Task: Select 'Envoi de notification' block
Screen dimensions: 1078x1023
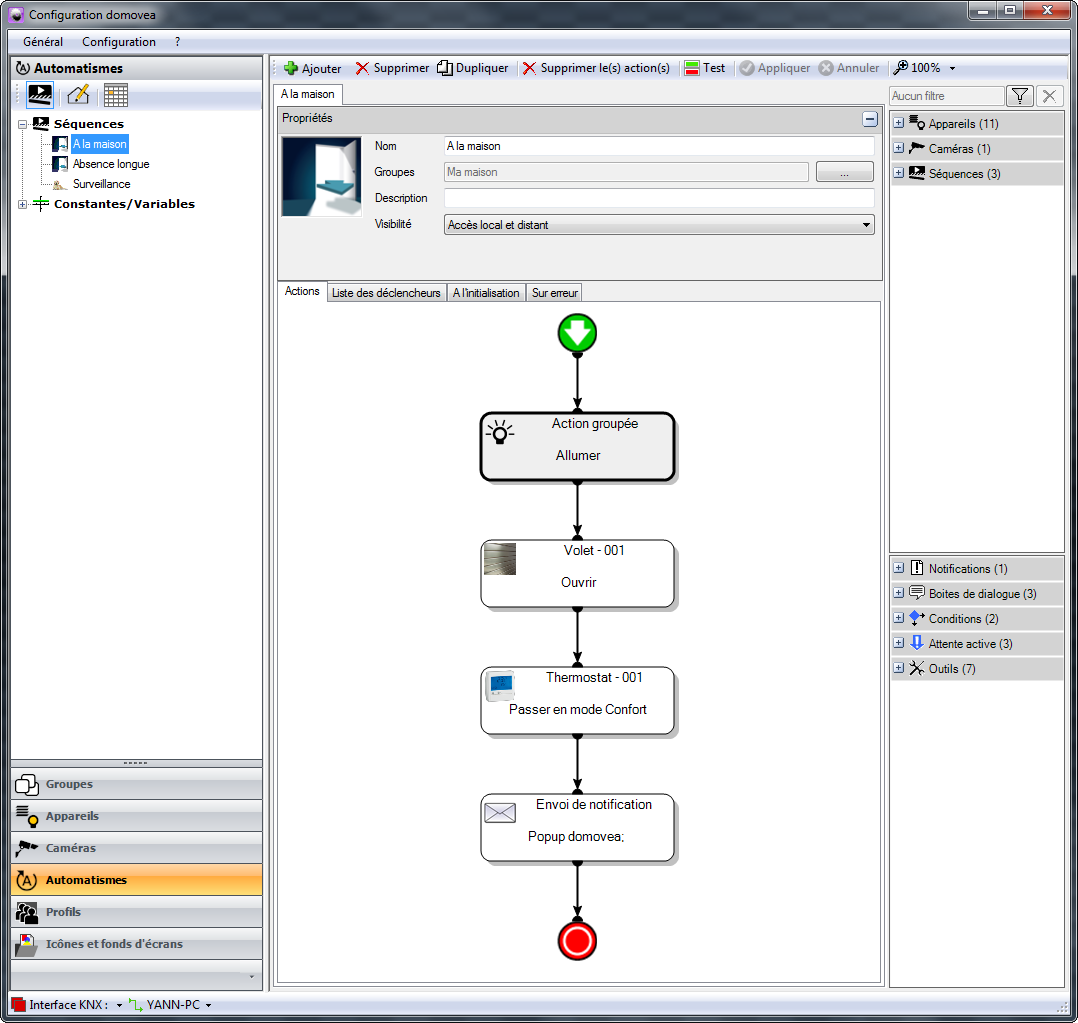Action: (578, 828)
